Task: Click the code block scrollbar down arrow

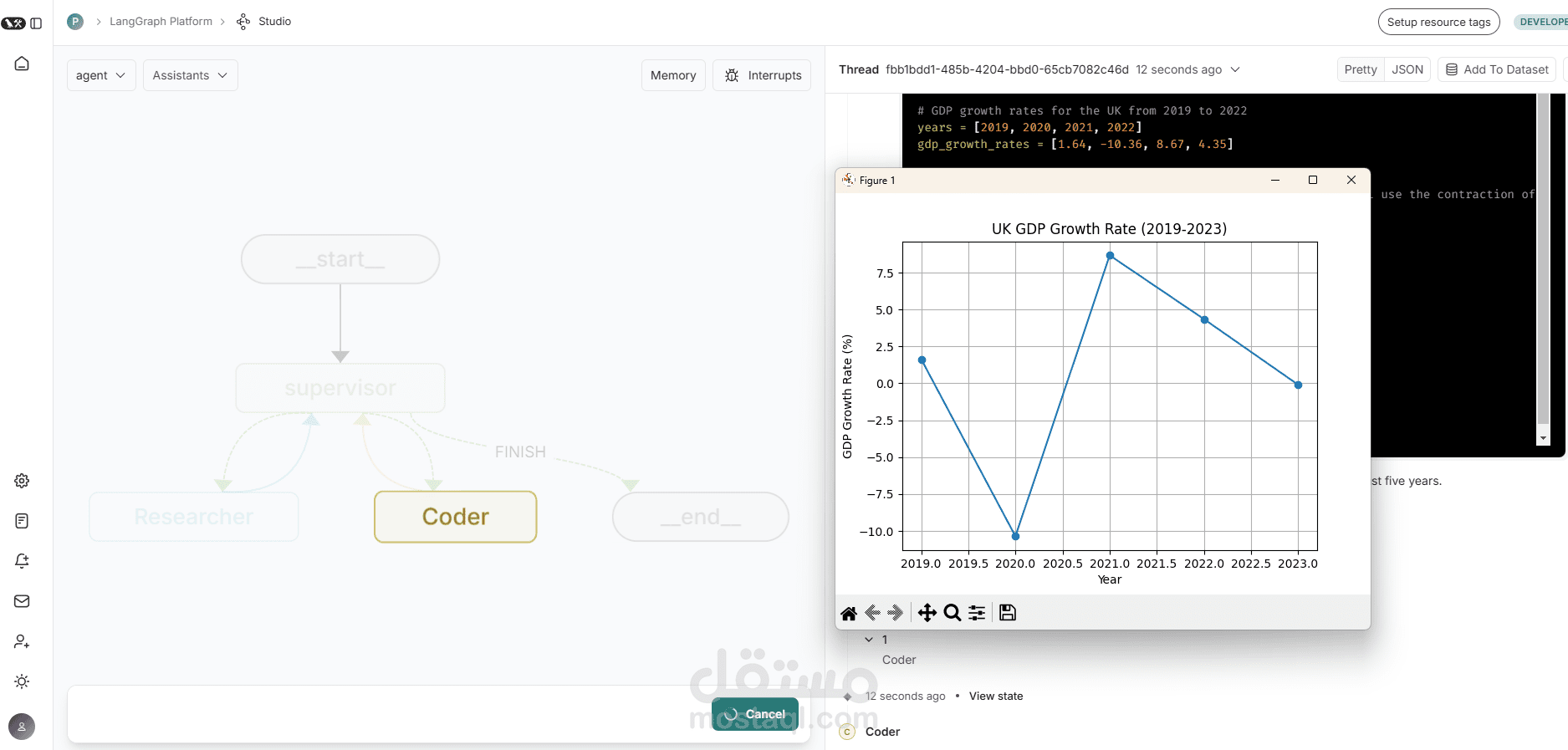Action: pos(1544,438)
